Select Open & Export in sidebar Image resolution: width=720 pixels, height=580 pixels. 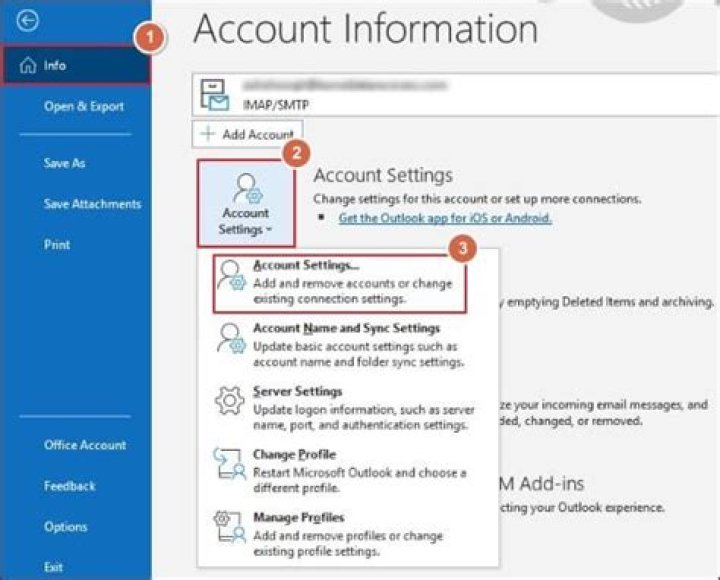[x=84, y=107]
